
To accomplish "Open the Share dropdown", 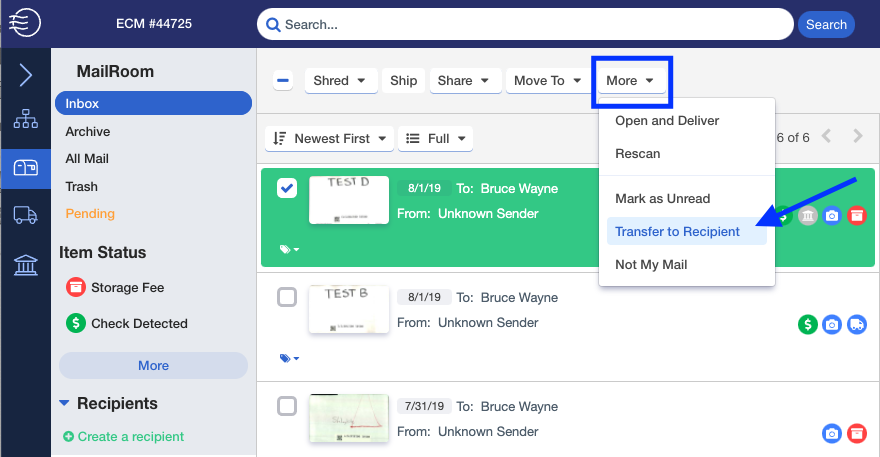I will point(465,81).
